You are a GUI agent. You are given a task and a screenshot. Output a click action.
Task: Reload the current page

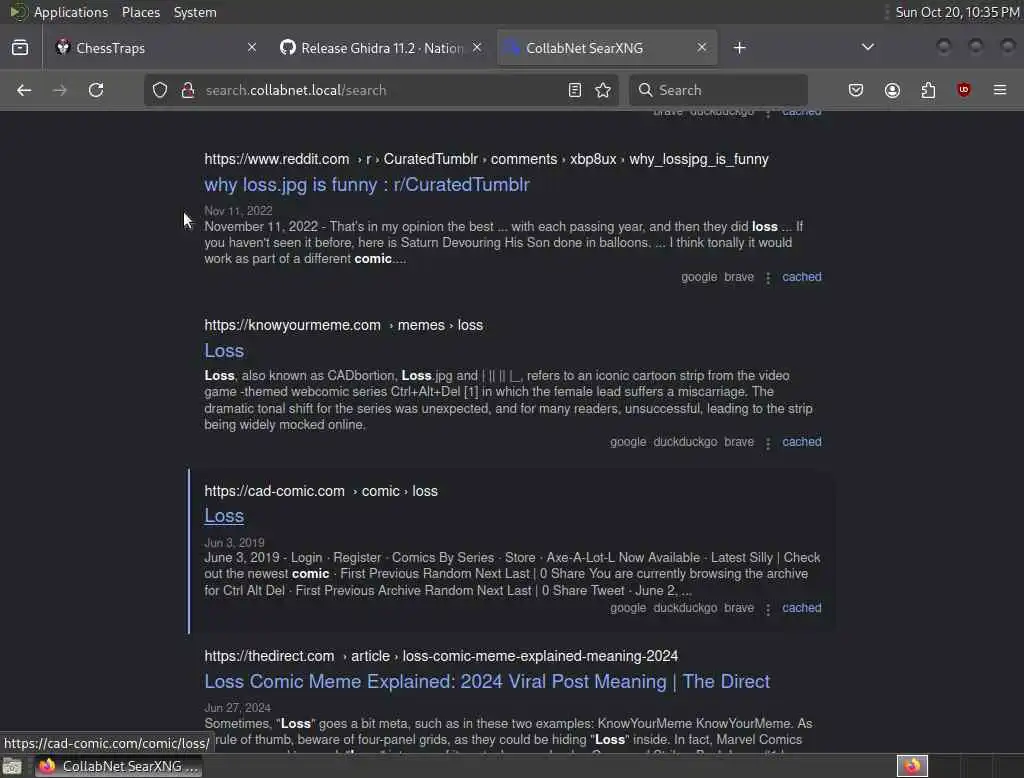point(96,90)
